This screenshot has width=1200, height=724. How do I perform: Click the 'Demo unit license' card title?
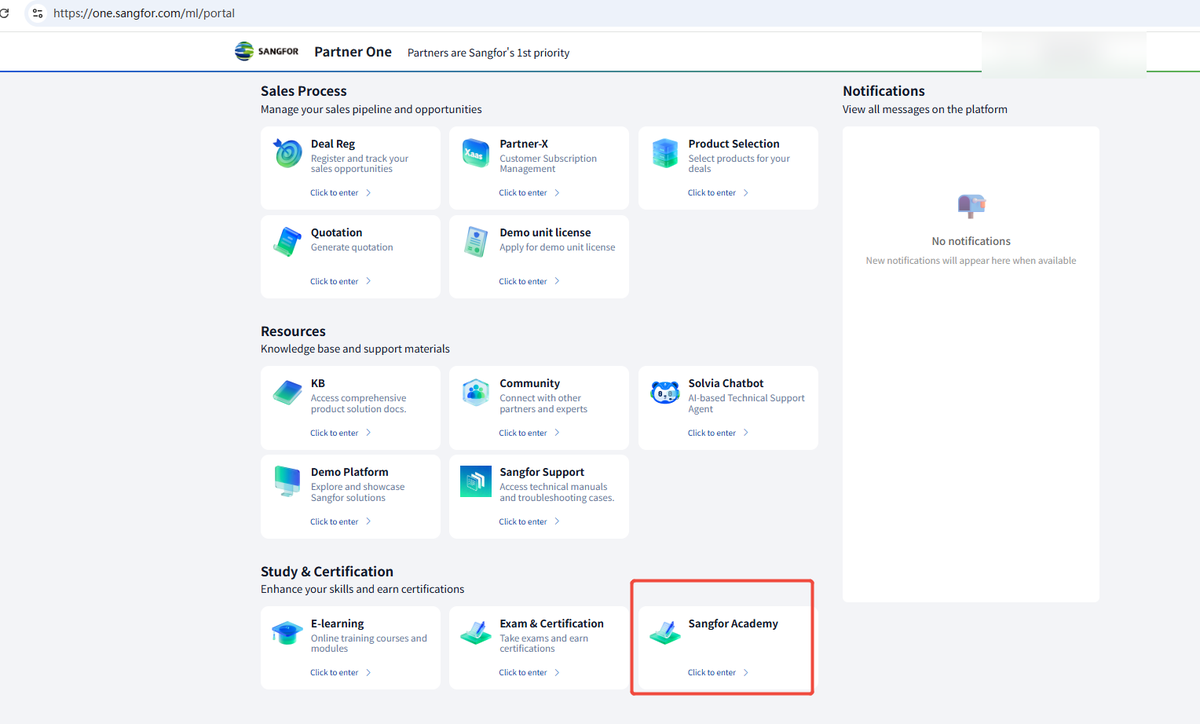(x=545, y=233)
